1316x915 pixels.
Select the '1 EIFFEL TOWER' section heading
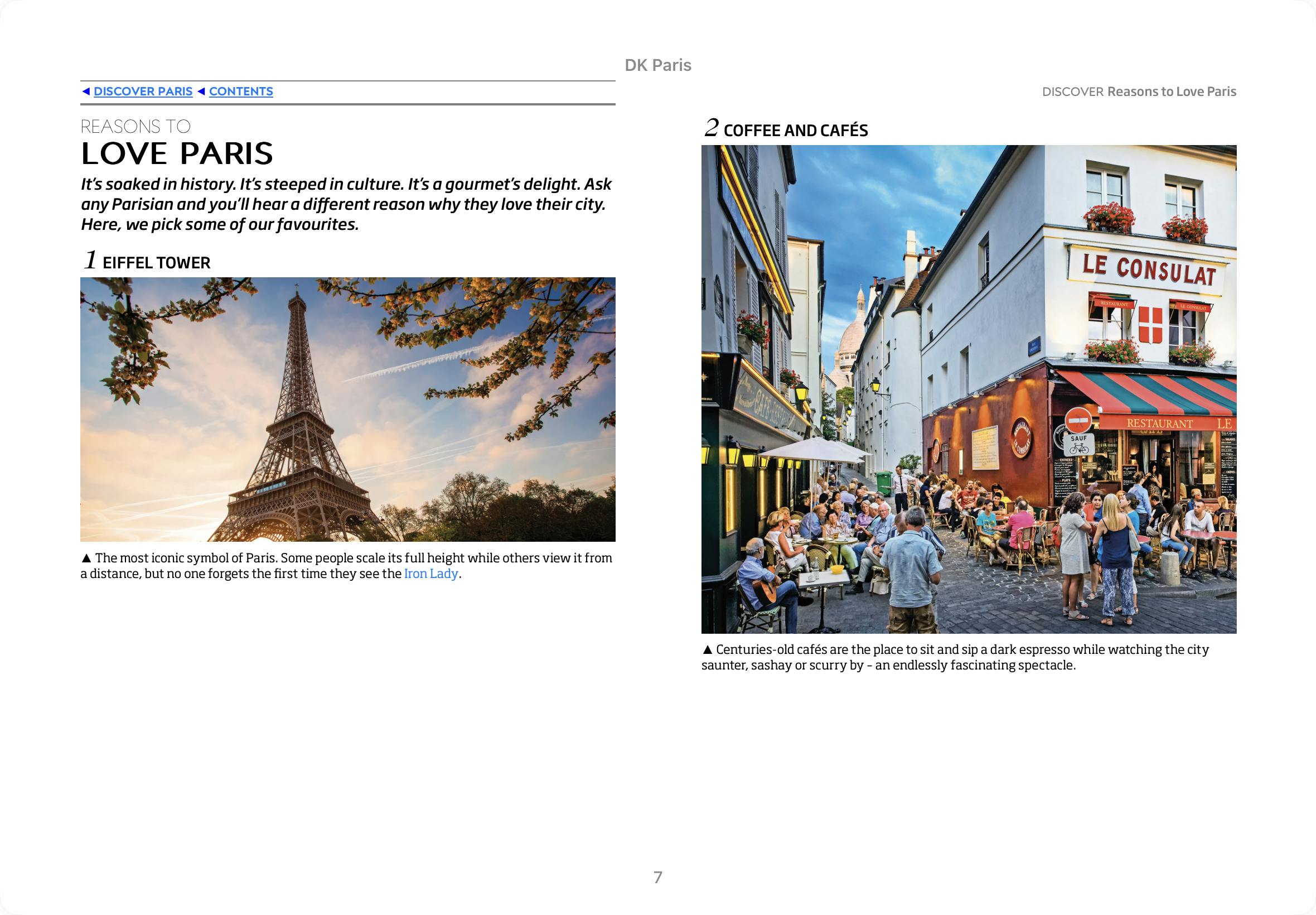coord(147,262)
